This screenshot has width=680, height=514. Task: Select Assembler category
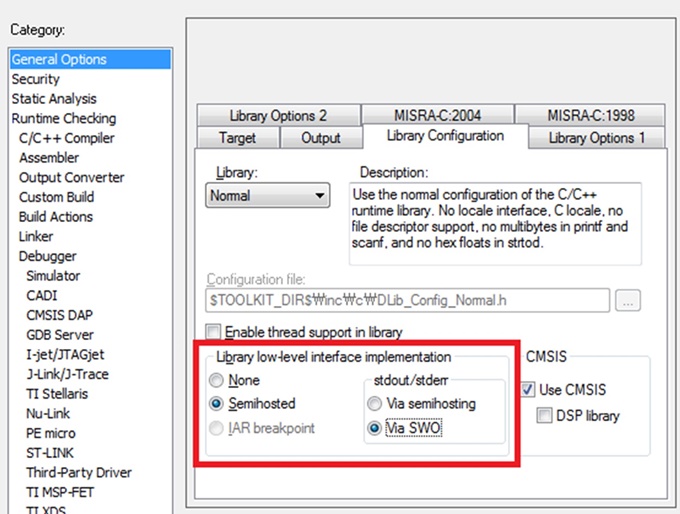click(x=49, y=158)
